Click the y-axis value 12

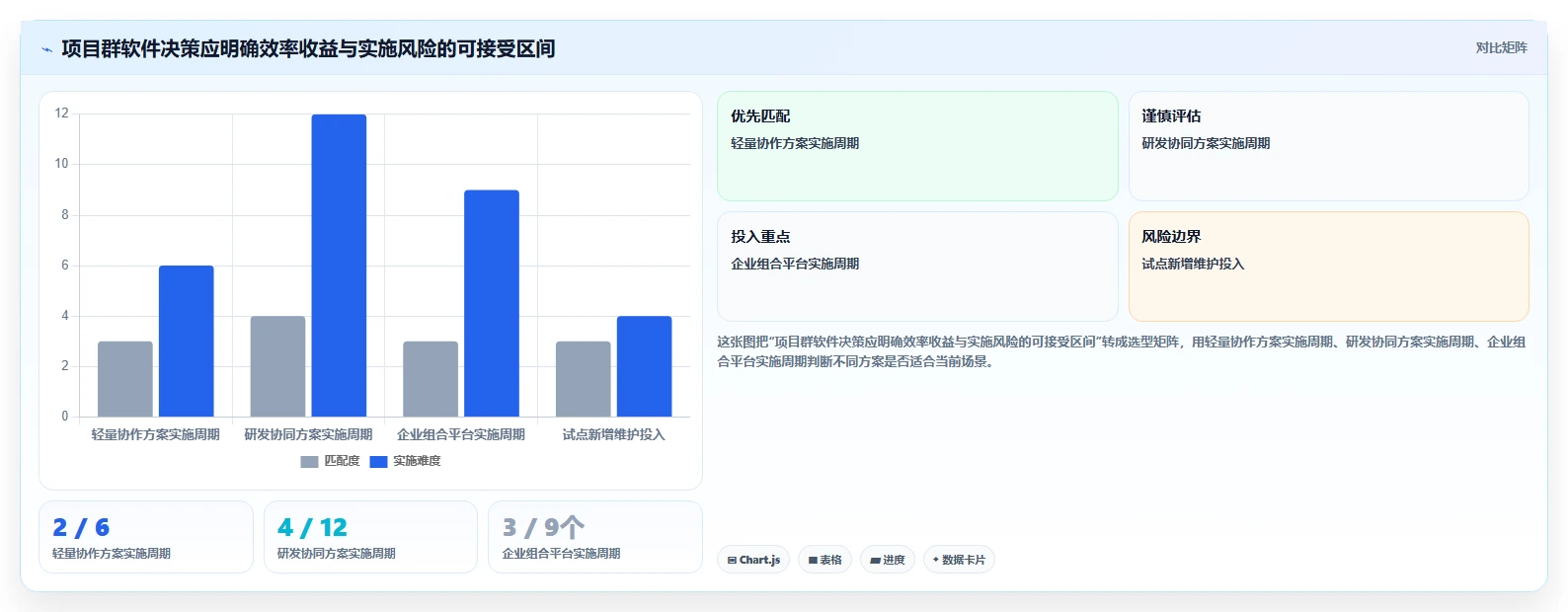point(62,114)
